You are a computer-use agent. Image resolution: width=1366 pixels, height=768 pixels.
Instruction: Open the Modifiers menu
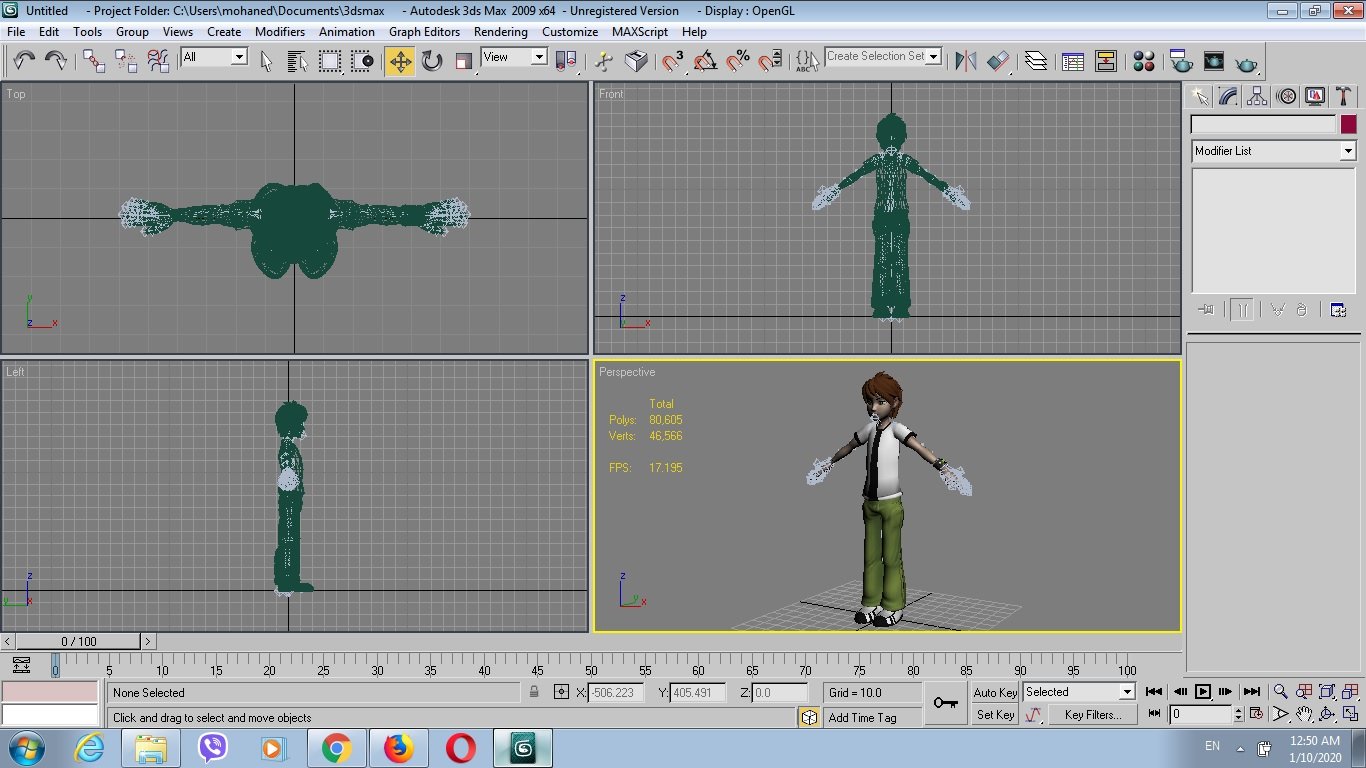[279, 31]
